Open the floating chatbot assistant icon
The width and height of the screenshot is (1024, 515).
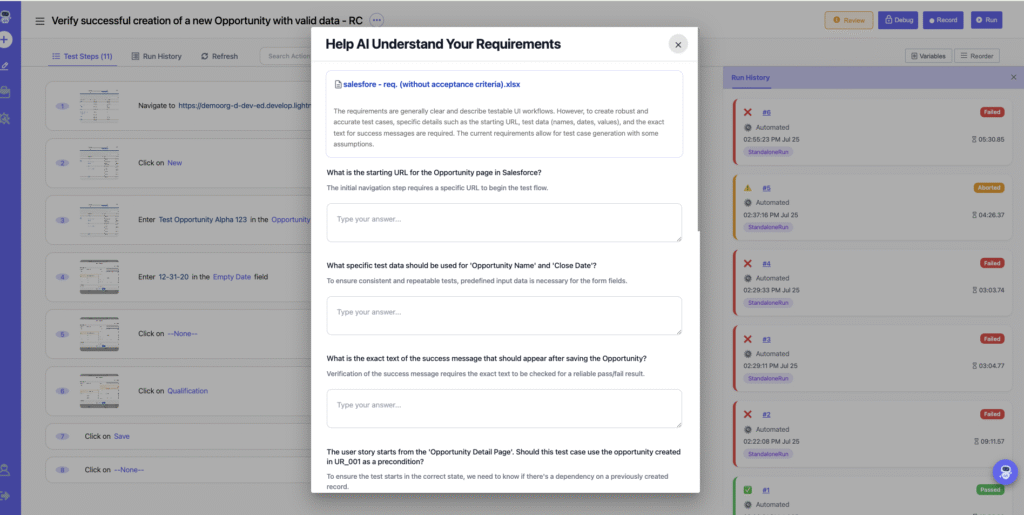click(x=1004, y=472)
